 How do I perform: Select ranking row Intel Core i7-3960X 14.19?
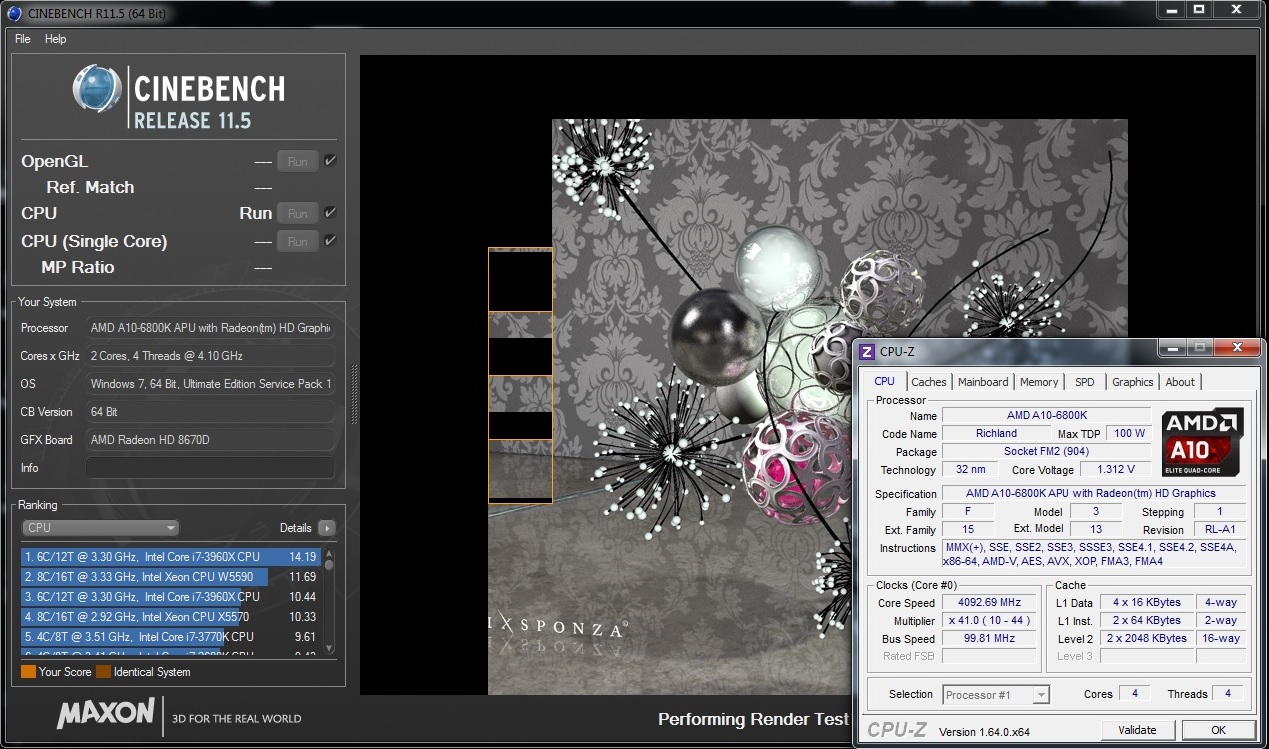point(171,557)
